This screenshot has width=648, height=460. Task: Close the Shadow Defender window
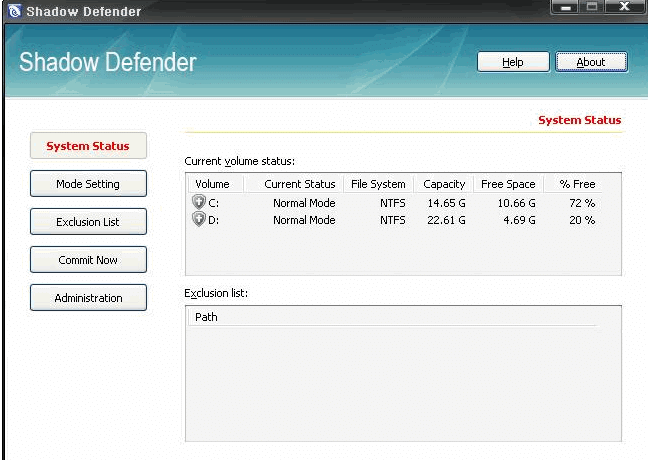click(x=625, y=7)
